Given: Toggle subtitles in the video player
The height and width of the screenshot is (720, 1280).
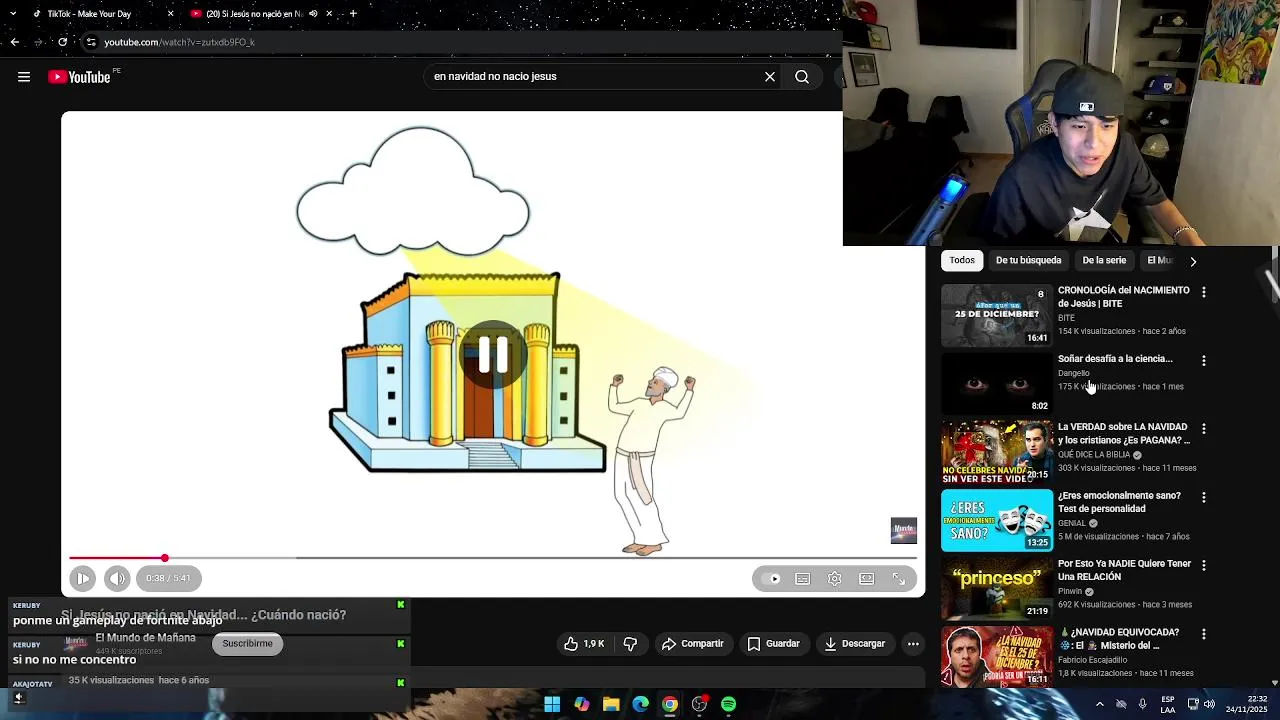Looking at the screenshot, I should pyautogui.click(x=802, y=579).
